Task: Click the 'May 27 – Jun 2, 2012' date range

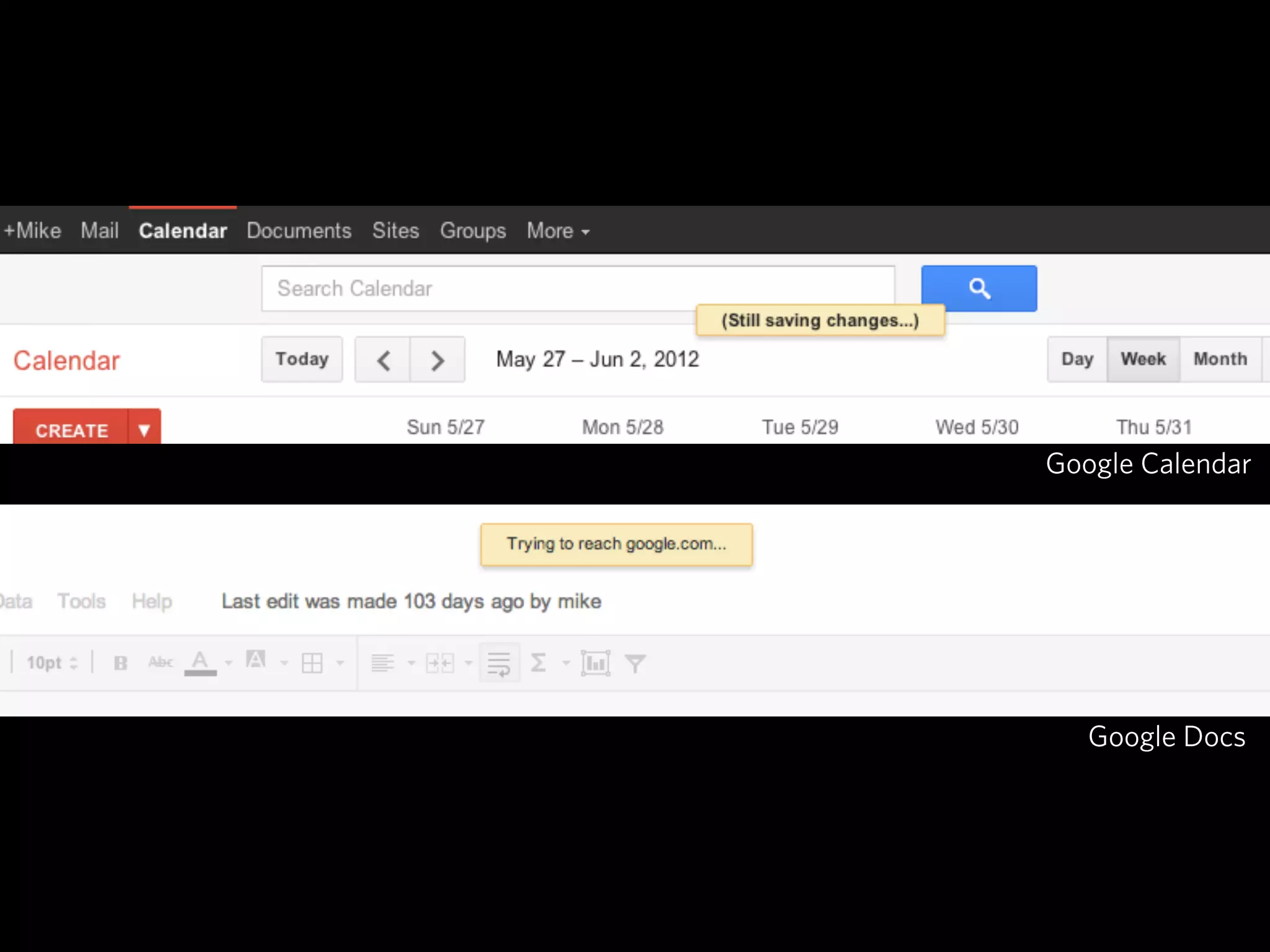Action: click(x=598, y=359)
